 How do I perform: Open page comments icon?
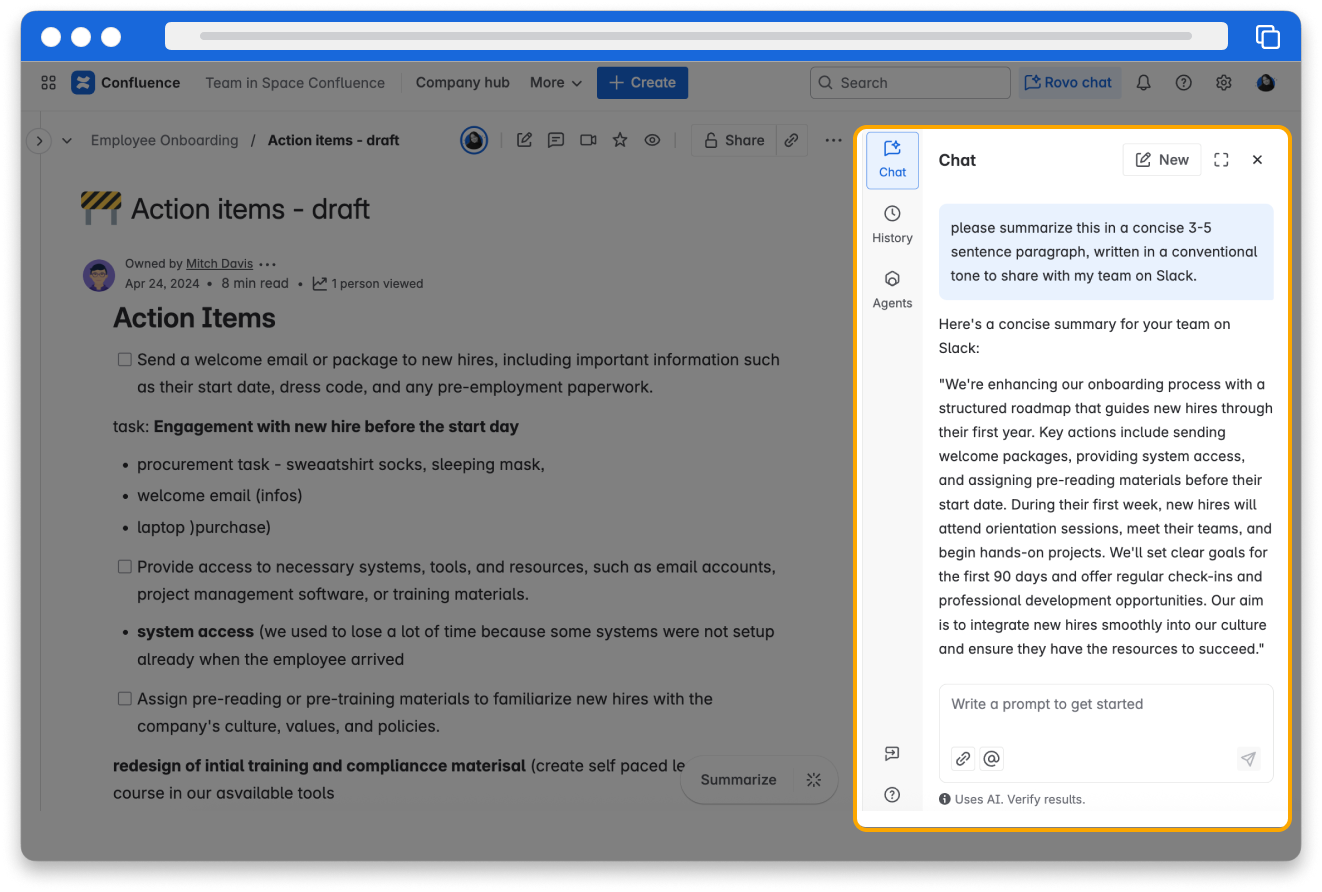coord(556,140)
